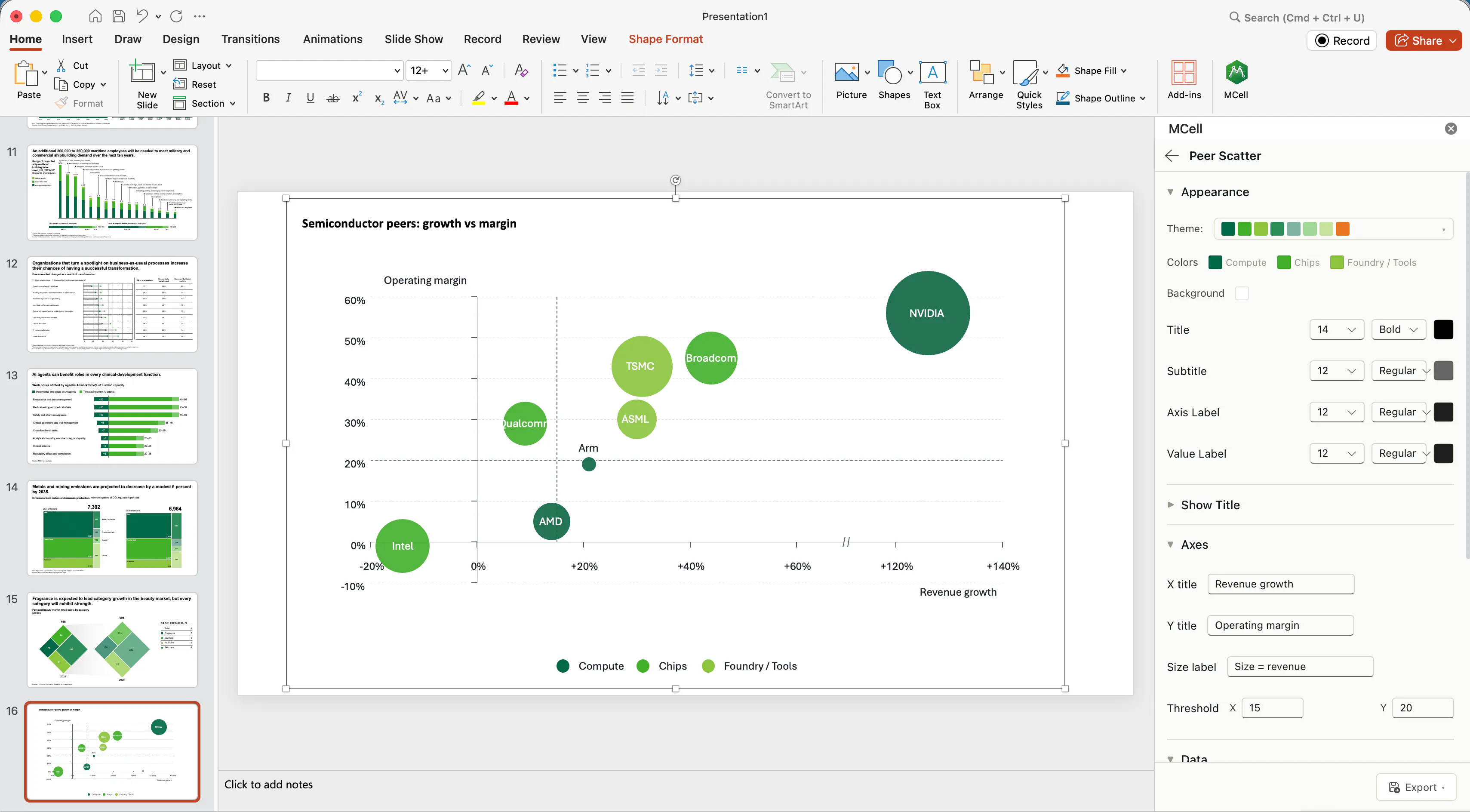This screenshot has width=1470, height=812.
Task: Click the Search field in title bar
Action: [1297, 18]
